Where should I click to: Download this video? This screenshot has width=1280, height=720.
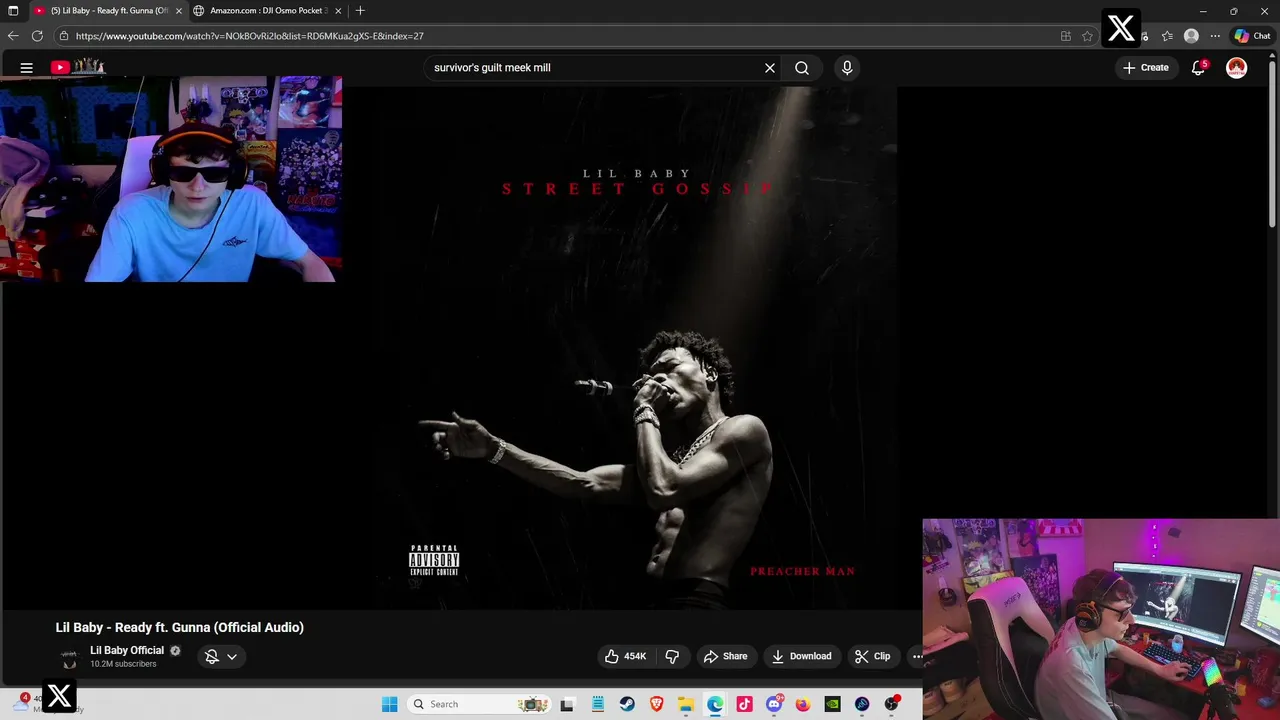(x=802, y=656)
